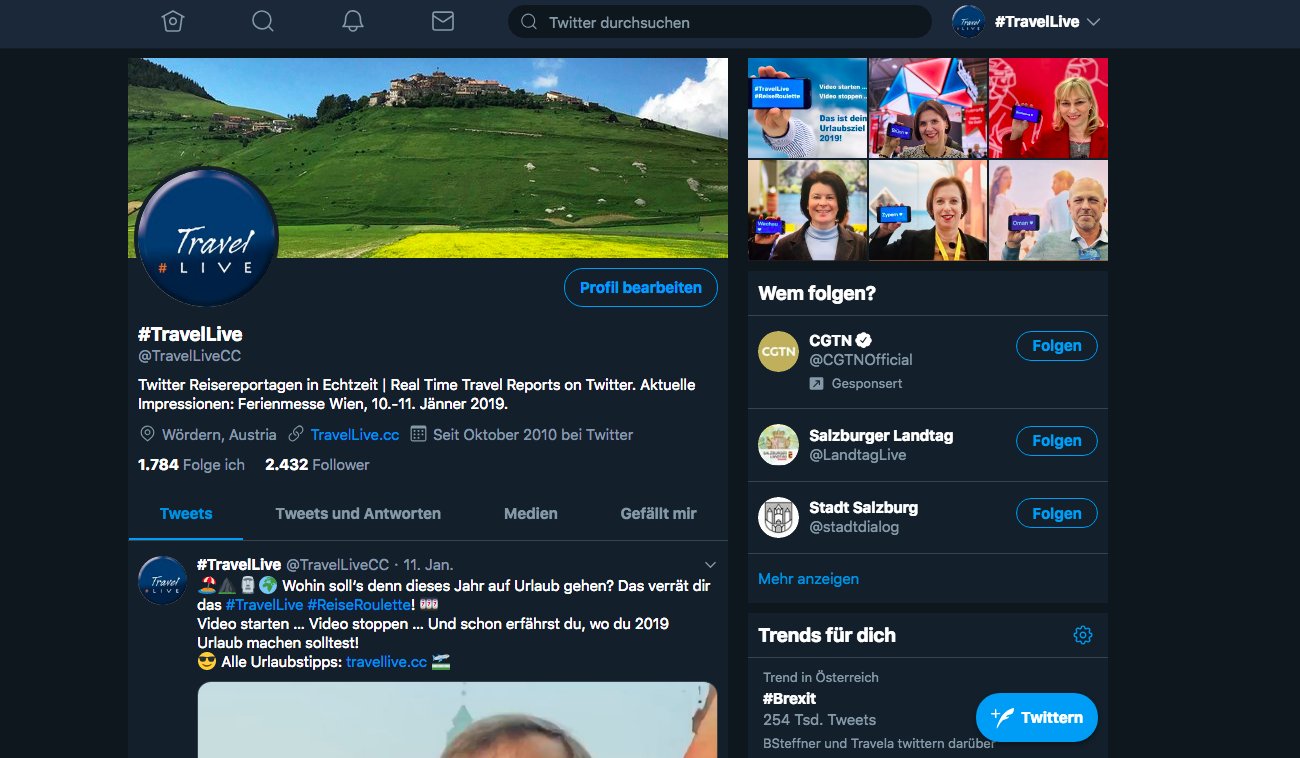The height and width of the screenshot is (758, 1300).
Task: Open the "1.784 Folge ich" following list
Action: [x=191, y=465]
